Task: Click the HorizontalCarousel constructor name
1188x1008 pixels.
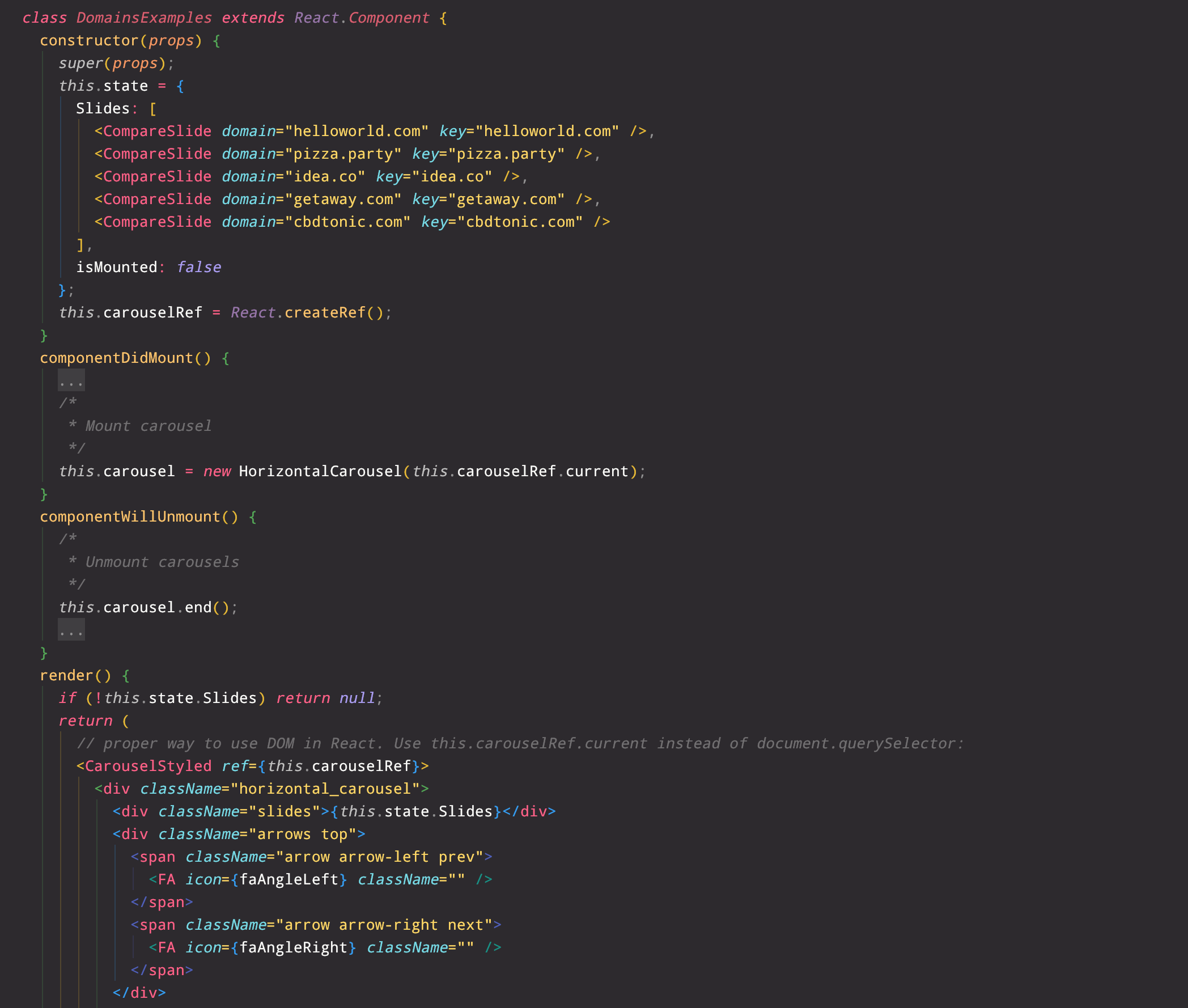Action: click(320, 472)
